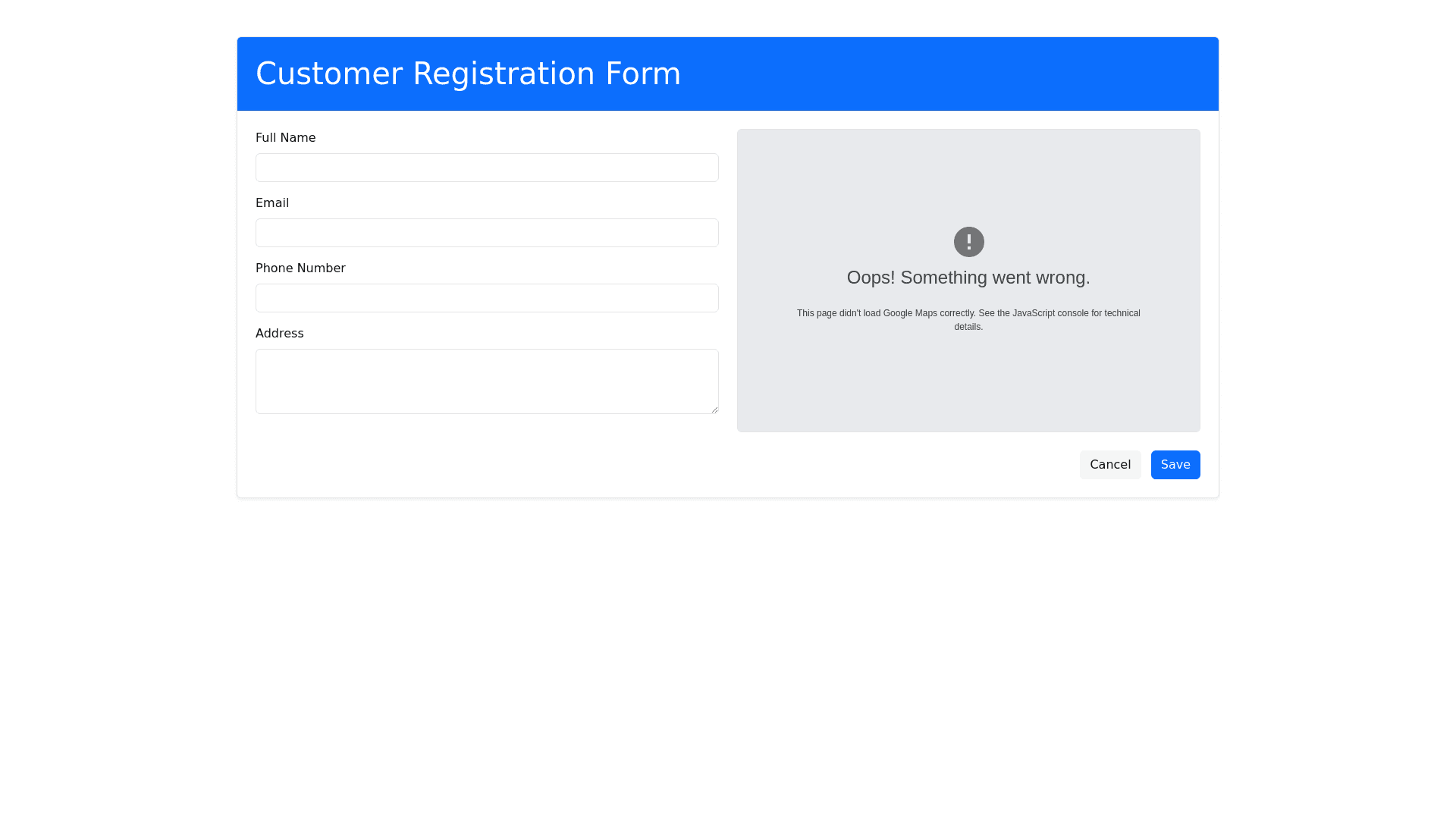This screenshot has width=1456, height=819.
Task: Save the customer registration form
Action: 1175,465
